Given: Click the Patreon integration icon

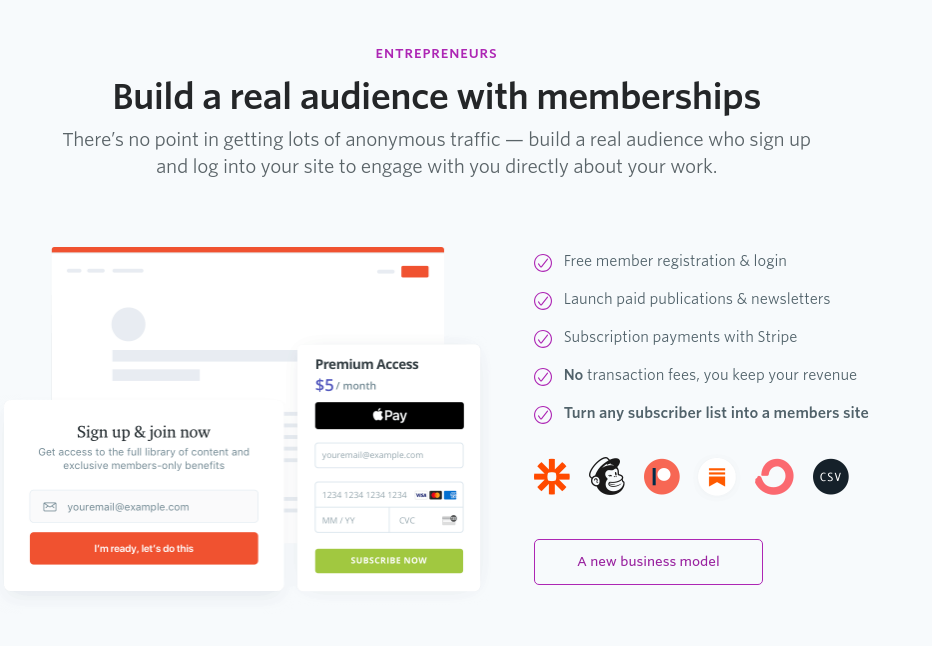Looking at the screenshot, I should 662,477.
